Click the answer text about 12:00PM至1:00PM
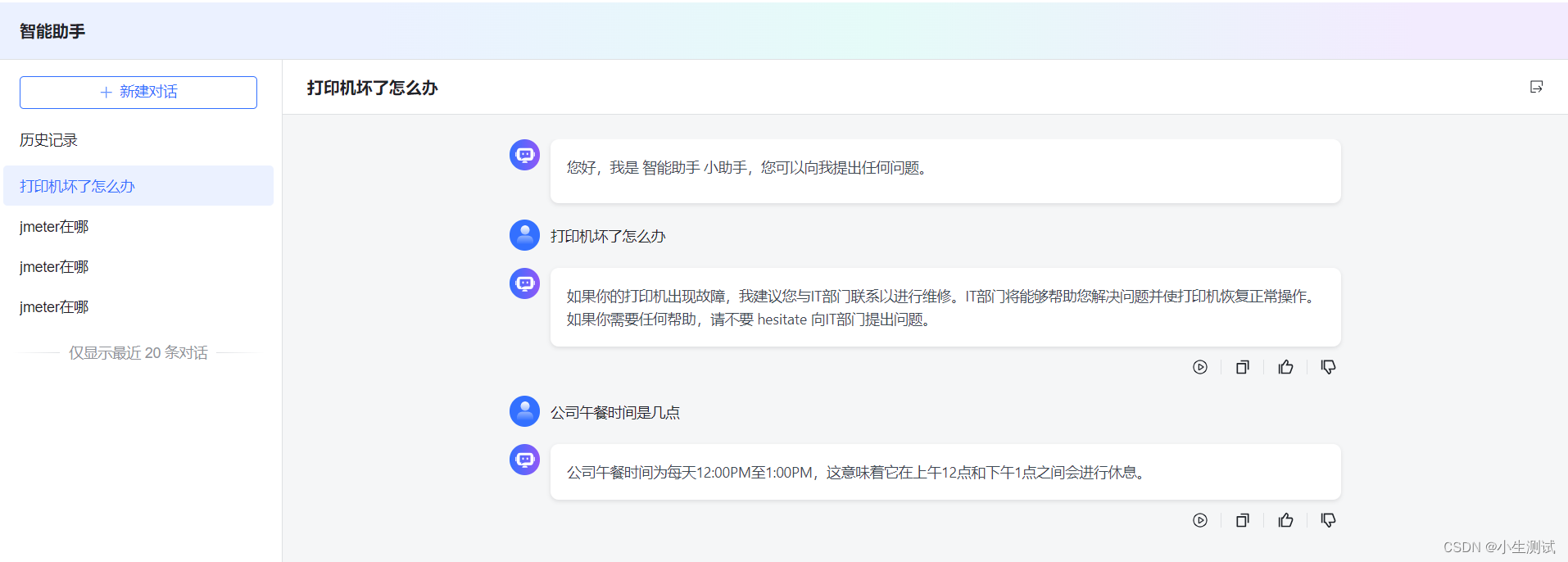The width and height of the screenshot is (1568, 562). 857,473
